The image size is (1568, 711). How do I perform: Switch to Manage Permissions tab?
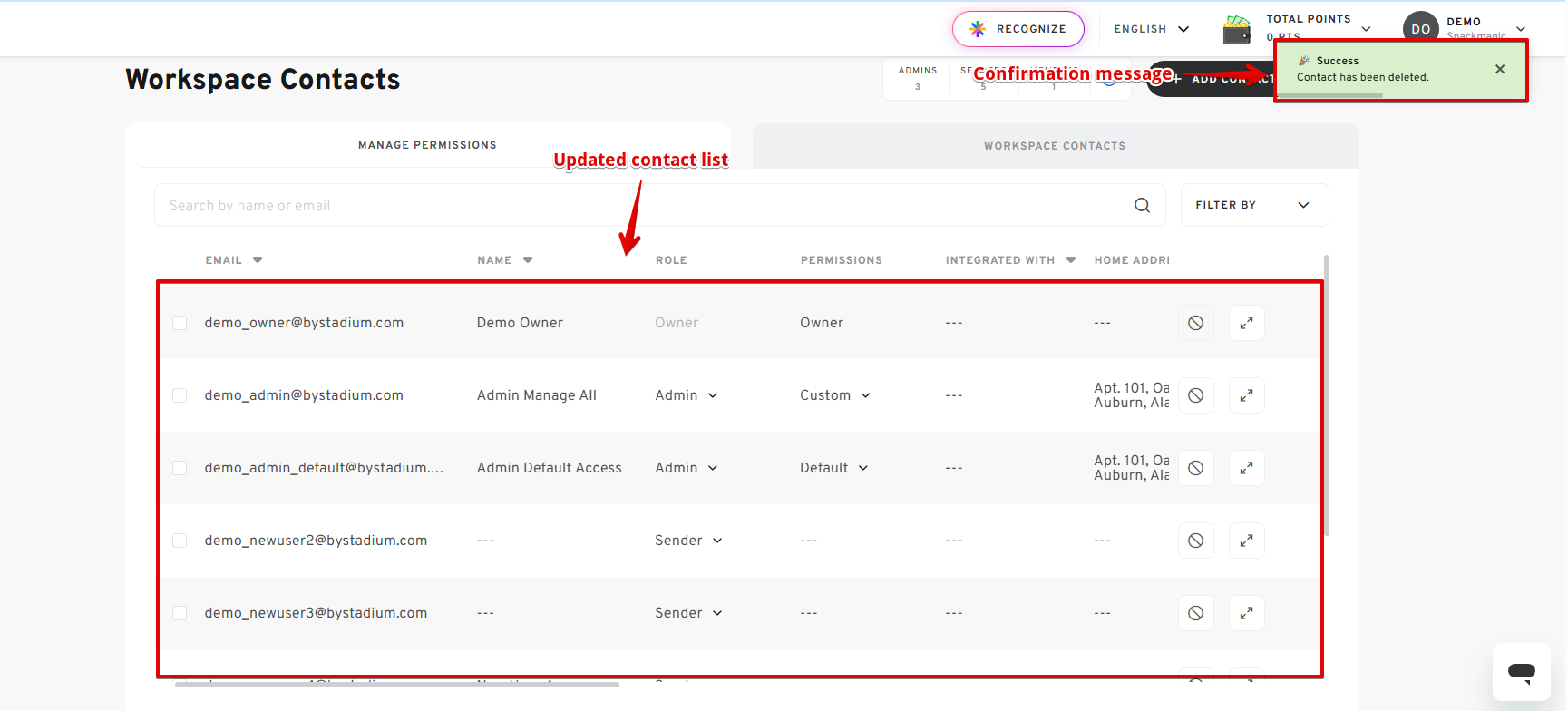pyautogui.click(x=427, y=145)
